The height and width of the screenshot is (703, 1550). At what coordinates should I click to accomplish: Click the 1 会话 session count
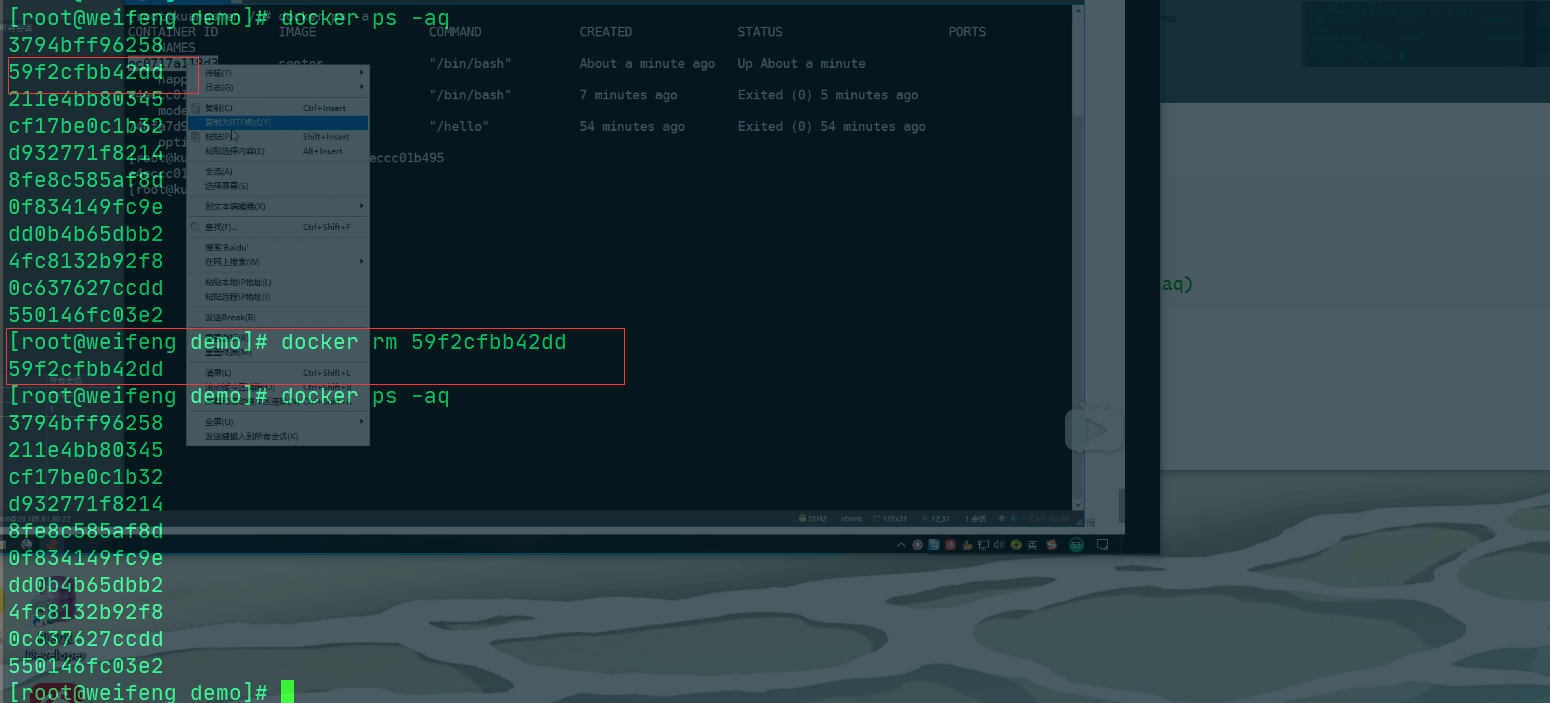976,518
